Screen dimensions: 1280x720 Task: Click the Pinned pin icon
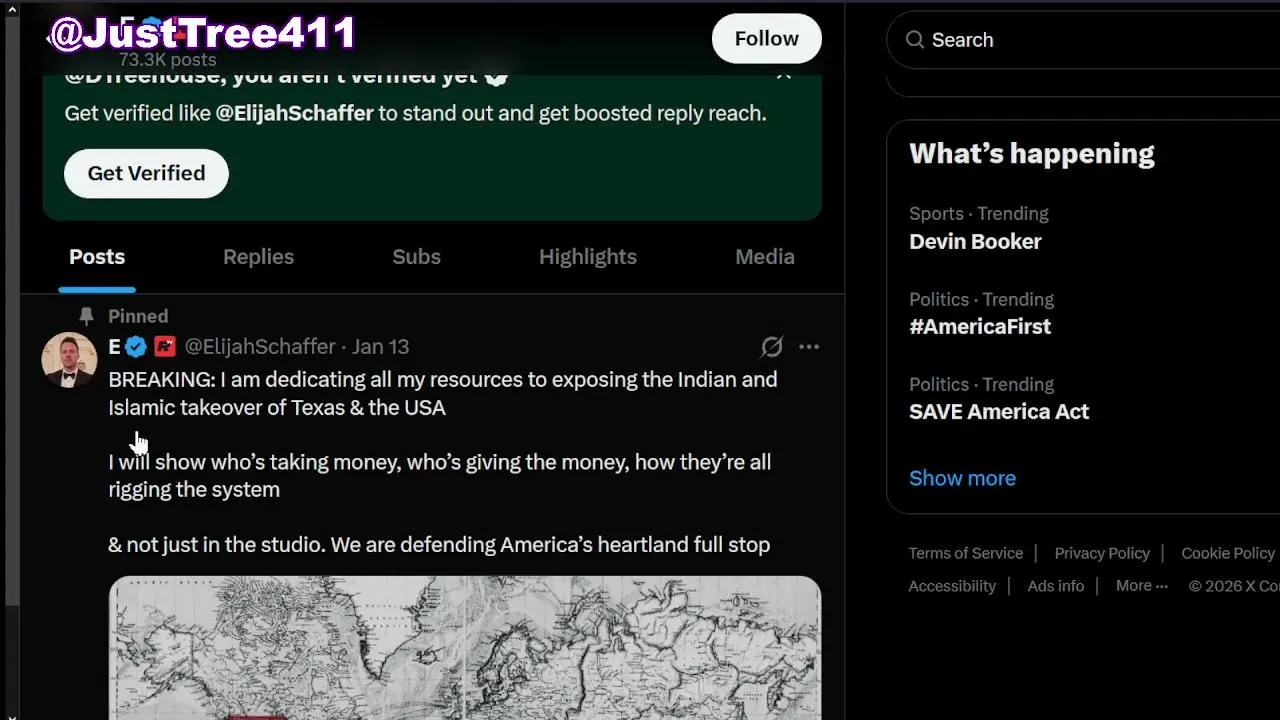(x=86, y=316)
